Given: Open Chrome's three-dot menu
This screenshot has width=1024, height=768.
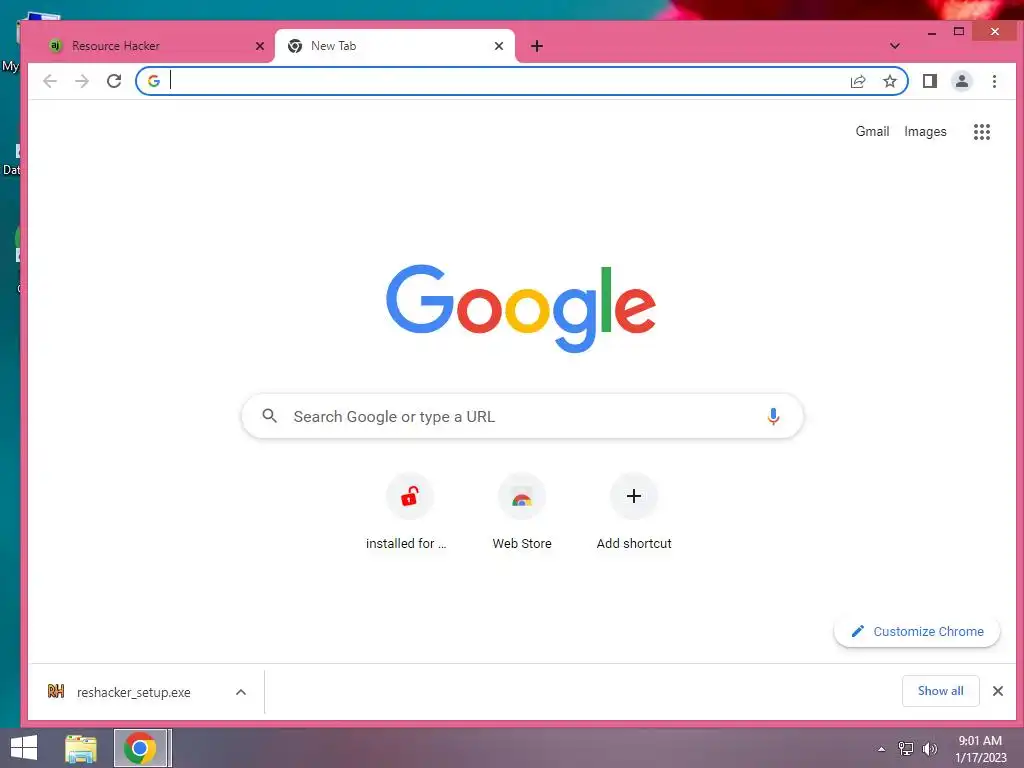Looking at the screenshot, I should (994, 81).
